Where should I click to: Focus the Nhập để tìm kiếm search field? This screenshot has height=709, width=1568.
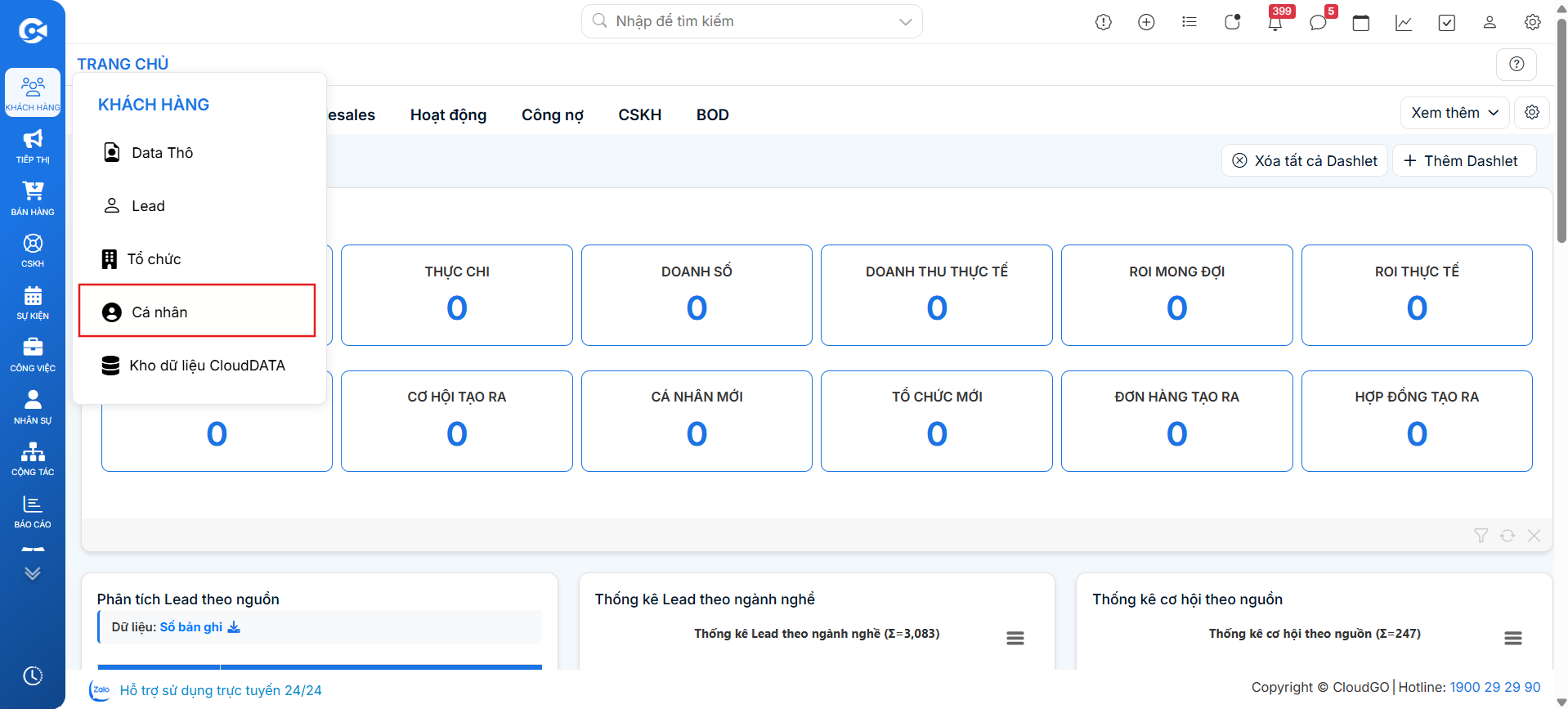[x=752, y=21]
